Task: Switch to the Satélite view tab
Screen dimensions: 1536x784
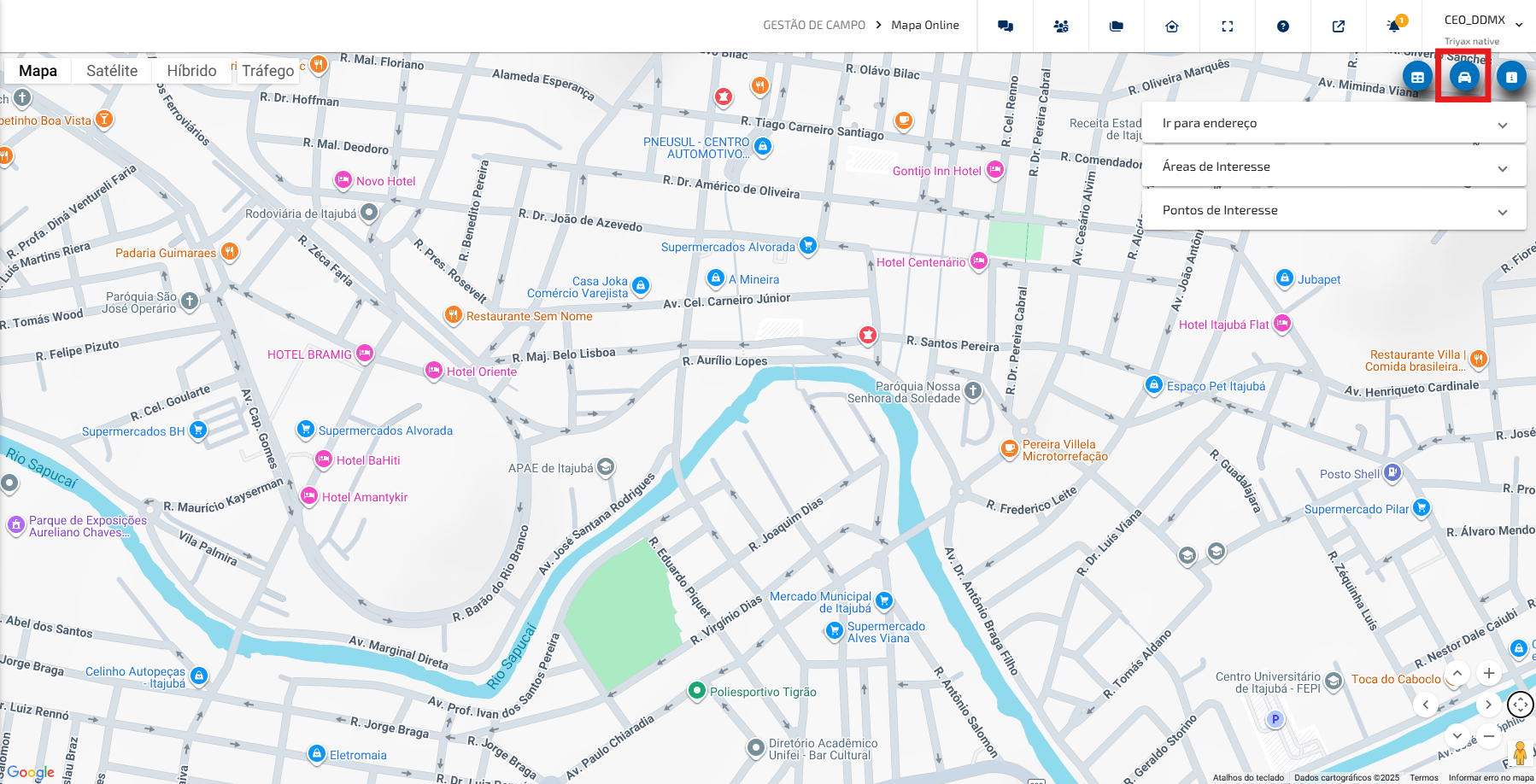Action: click(112, 71)
